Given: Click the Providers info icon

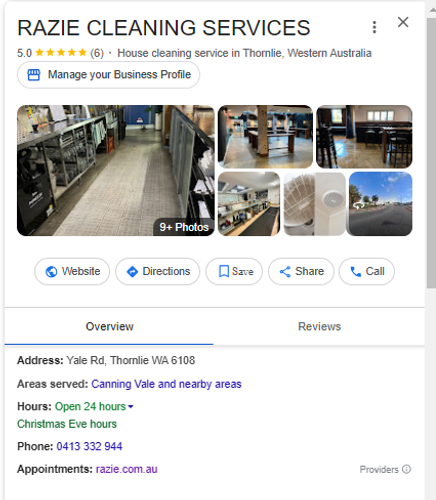Looking at the screenshot, I should (x=406, y=469).
